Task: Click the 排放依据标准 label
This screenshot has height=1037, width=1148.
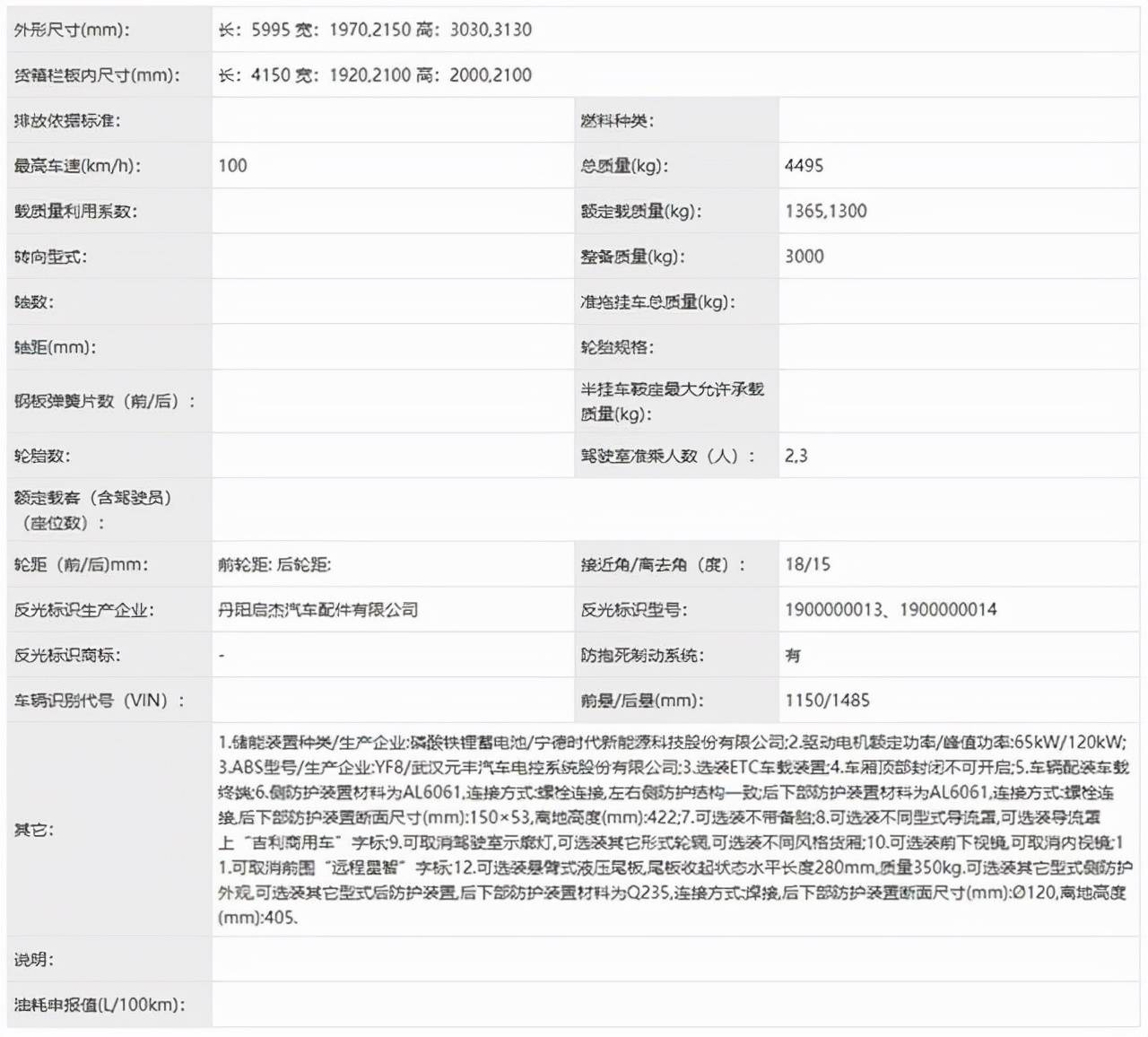Action: coord(67,121)
